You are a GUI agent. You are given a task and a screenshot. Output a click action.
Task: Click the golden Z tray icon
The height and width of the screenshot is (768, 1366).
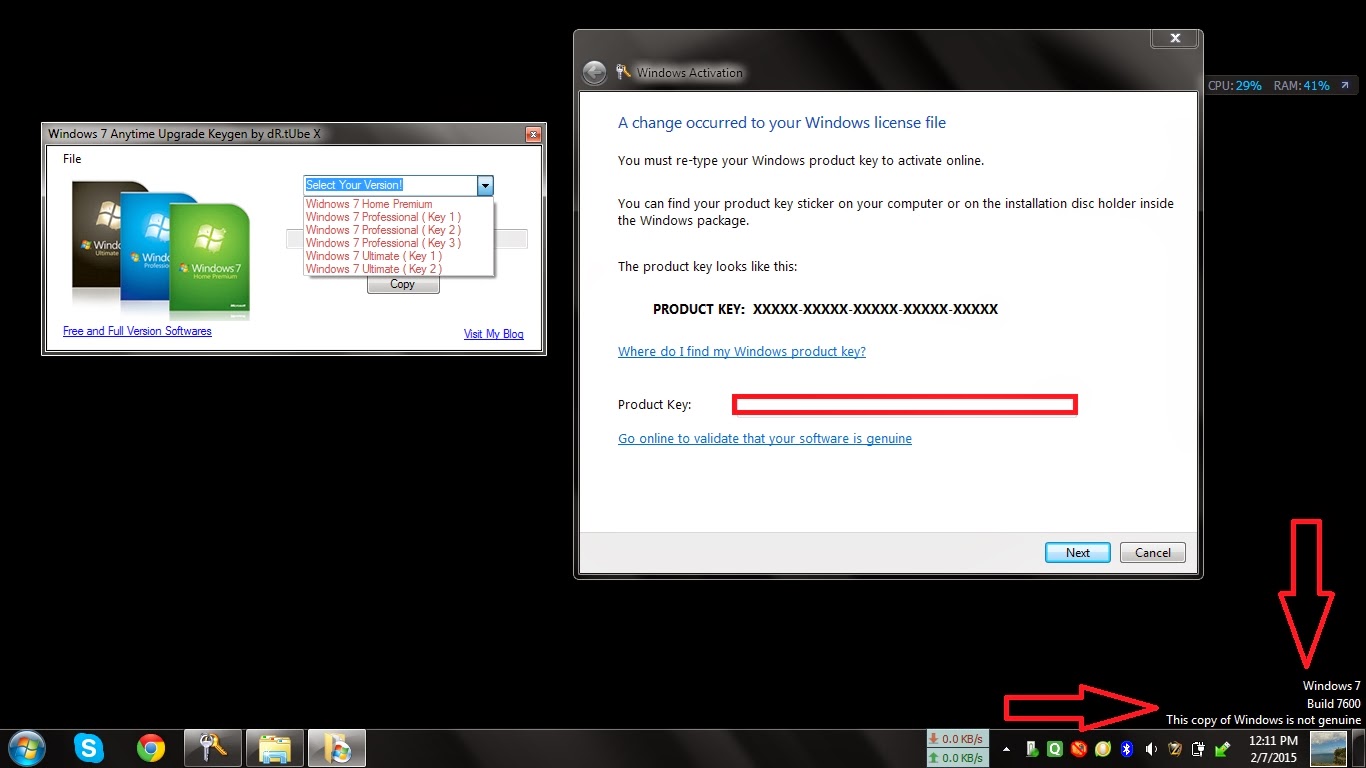point(1175,749)
